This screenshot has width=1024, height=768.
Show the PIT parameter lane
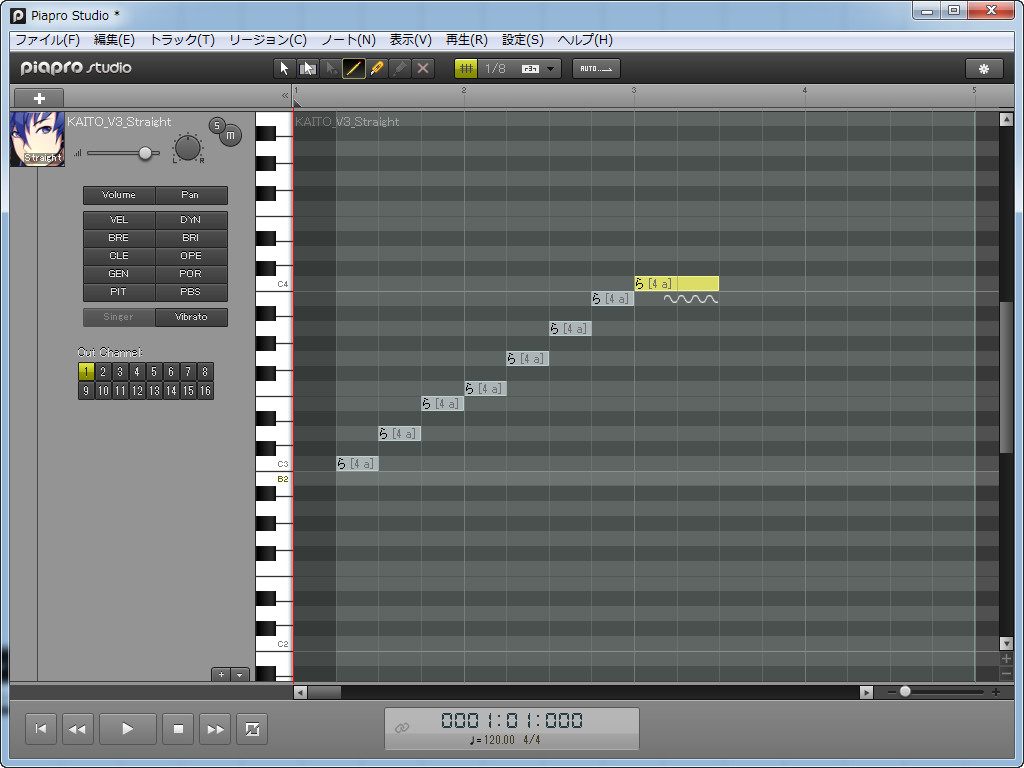[x=119, y=292]
